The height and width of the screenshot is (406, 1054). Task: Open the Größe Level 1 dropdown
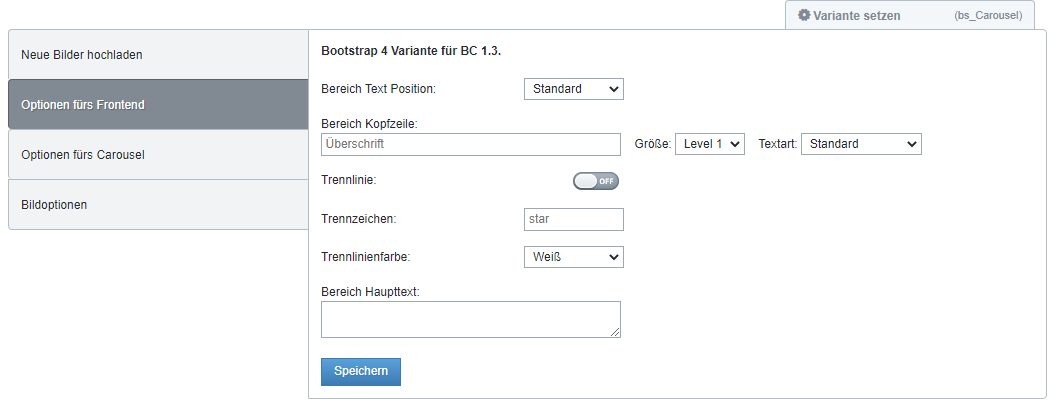[x=710, y=144]
